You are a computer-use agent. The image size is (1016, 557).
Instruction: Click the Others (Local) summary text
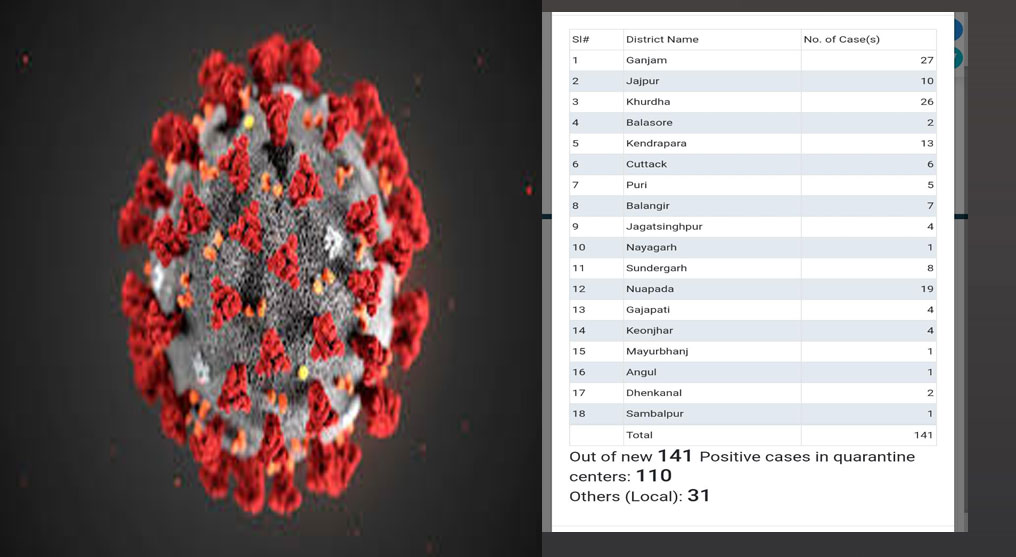pos(639,496)
